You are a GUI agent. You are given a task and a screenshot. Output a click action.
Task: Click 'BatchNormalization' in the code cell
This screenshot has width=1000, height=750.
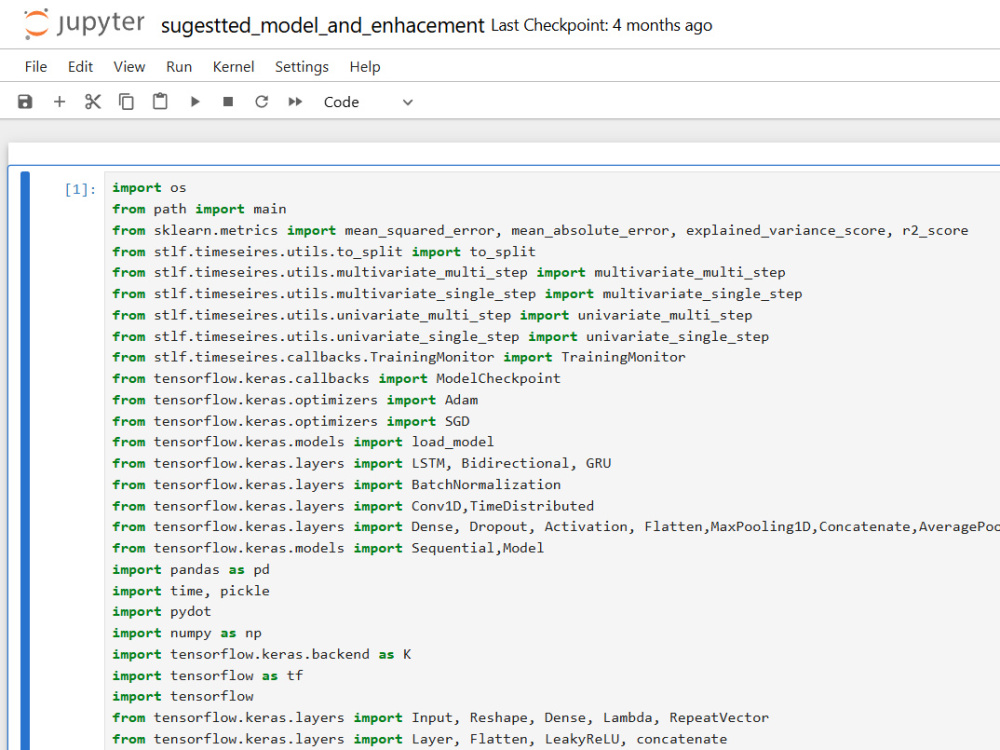click(x=486, y=485)
